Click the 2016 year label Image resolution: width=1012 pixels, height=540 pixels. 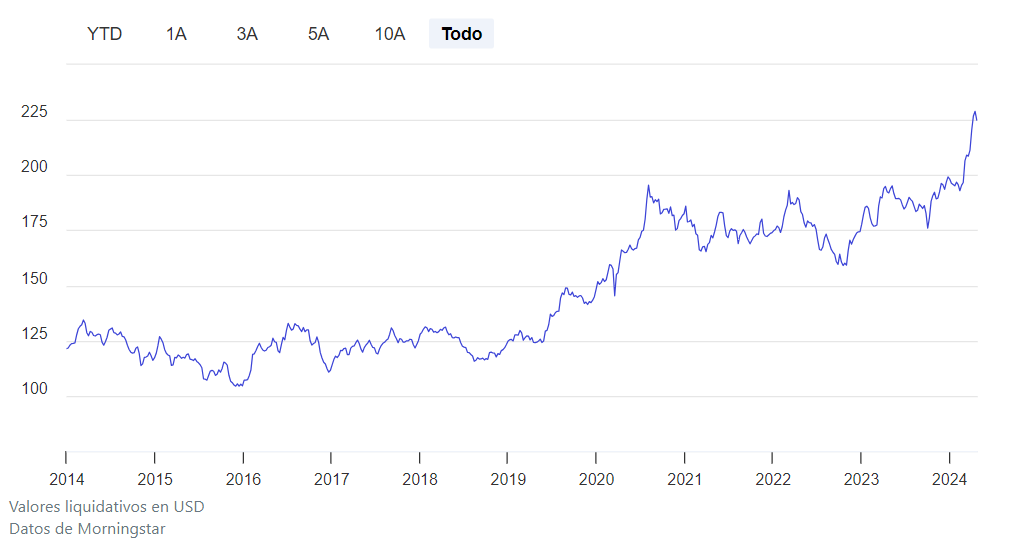coord(243,479)
